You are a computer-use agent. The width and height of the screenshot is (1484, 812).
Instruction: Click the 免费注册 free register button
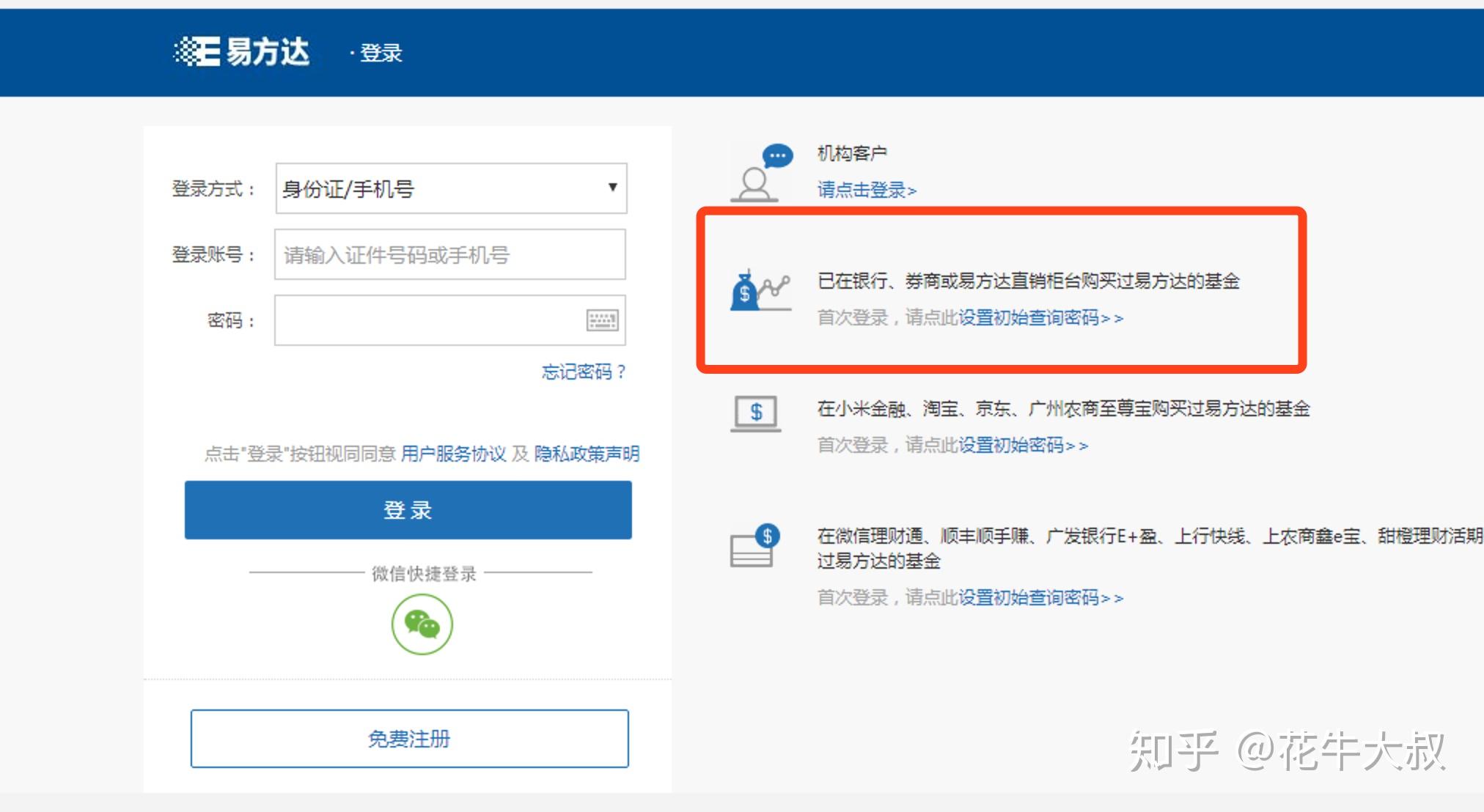pyautogui.click(x=409, y=739)
